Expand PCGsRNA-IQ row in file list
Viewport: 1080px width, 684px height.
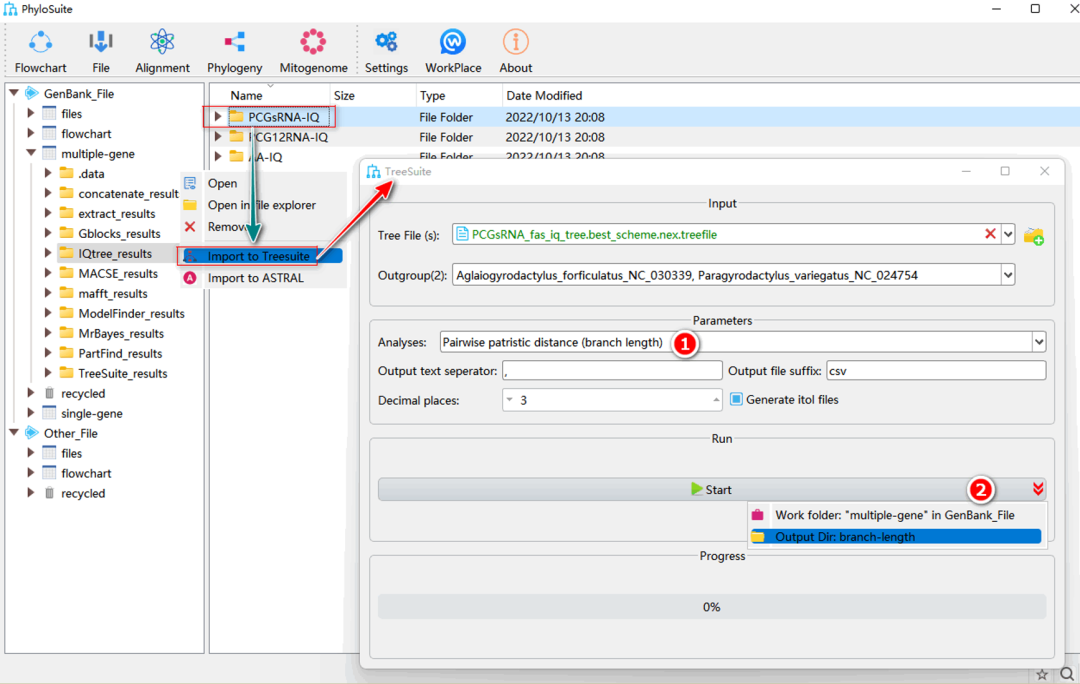[x=218, y=116]
